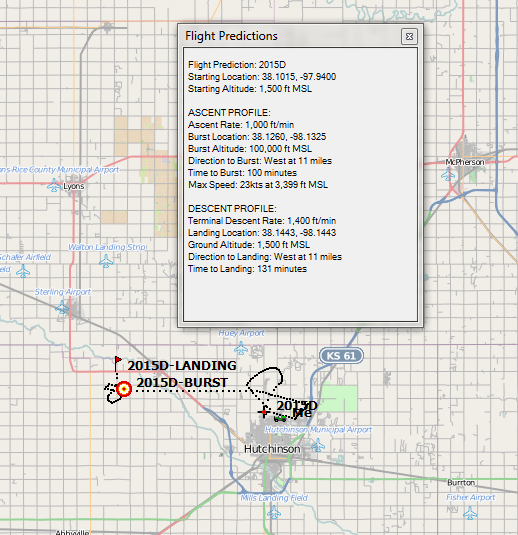Click the Flight Predictions title bar
This screenshot has width=518, height=535.
(x=290, y=36)
